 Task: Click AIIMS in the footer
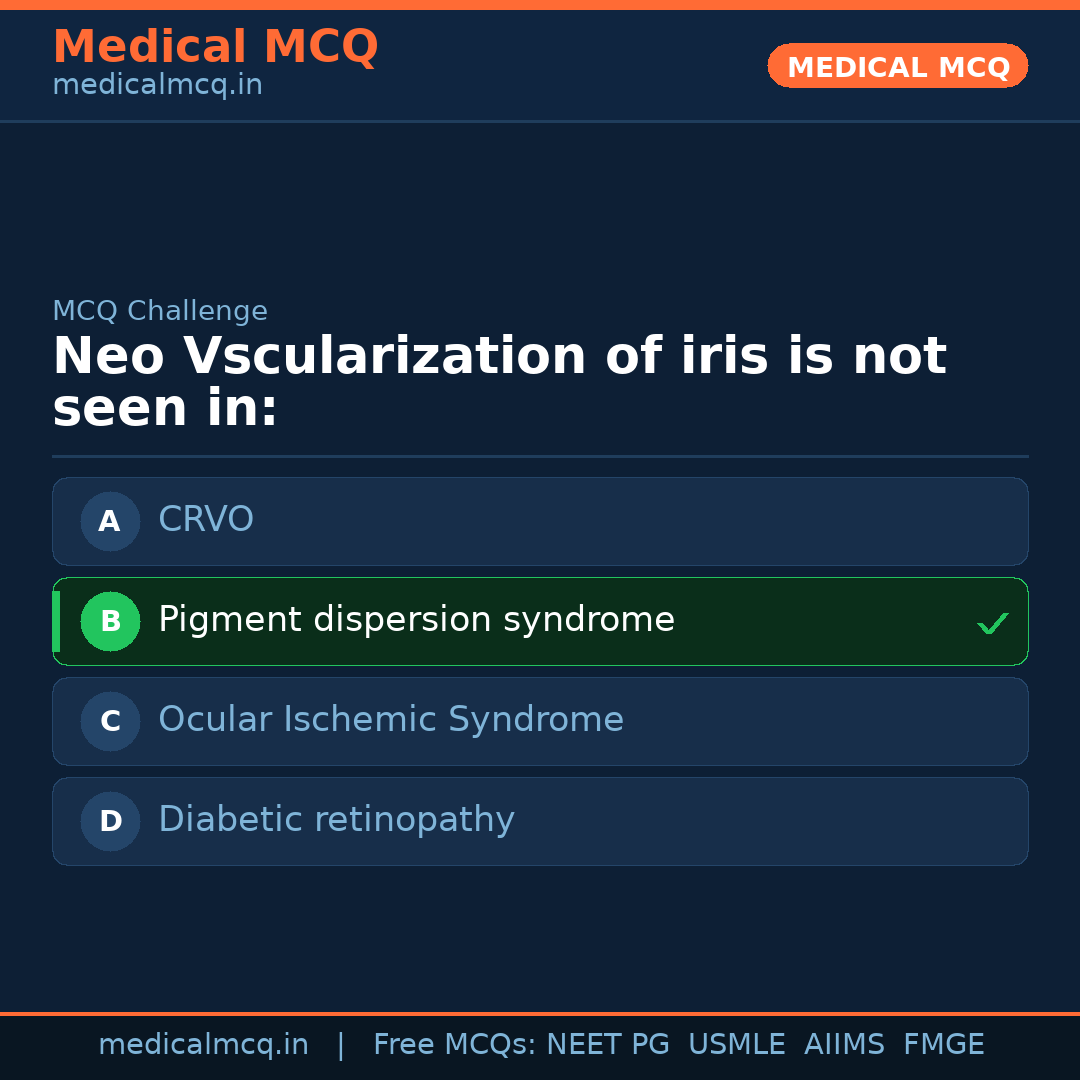(x=844, y=1045)
